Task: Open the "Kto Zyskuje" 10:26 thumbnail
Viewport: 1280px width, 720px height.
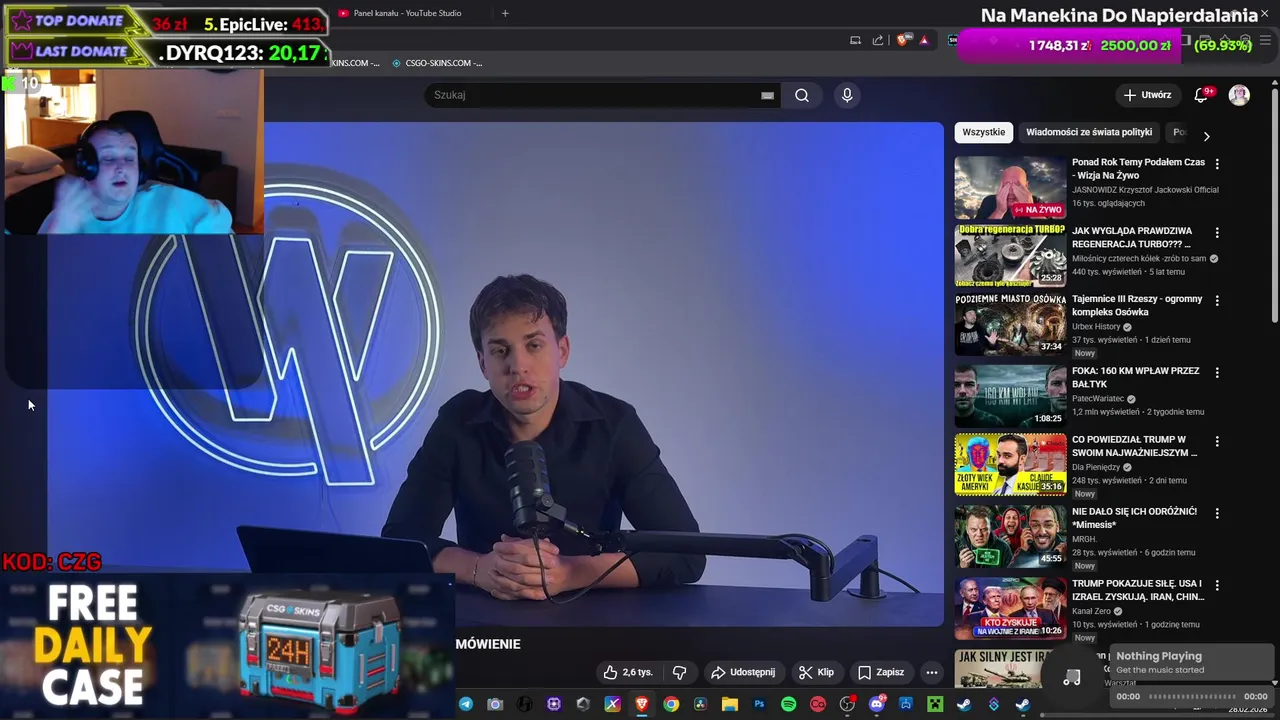Action: [1010, 609]
